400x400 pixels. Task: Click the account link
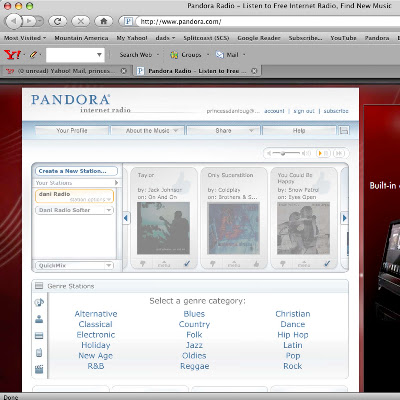coord(274,111)
